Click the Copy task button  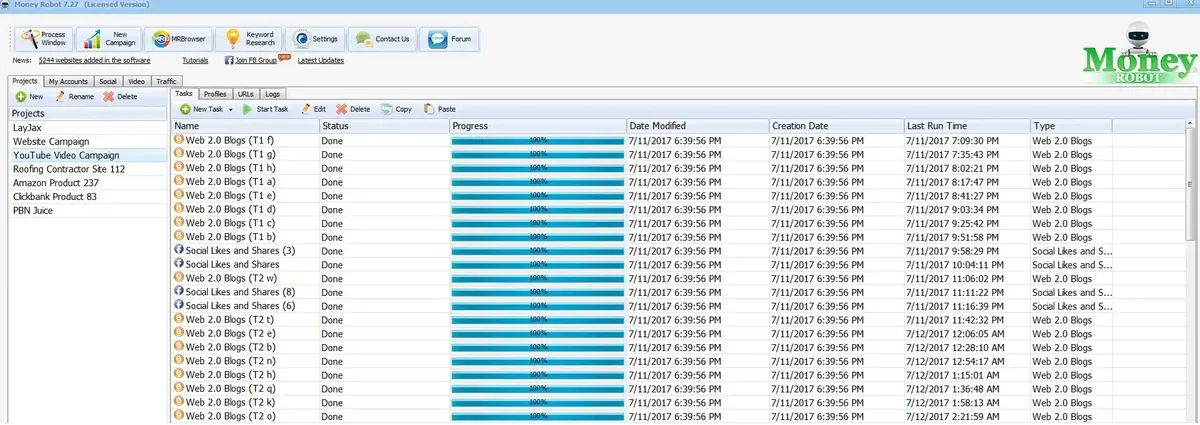(x=396, y=109)
